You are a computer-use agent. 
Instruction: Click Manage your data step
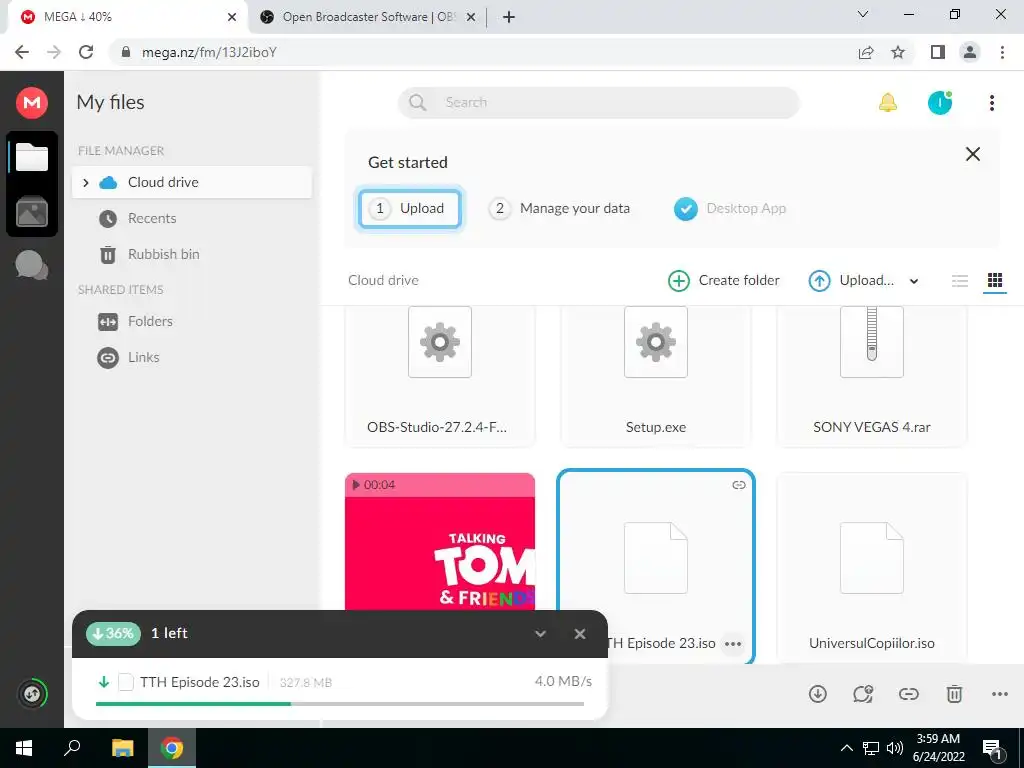(x=560, y=208)
